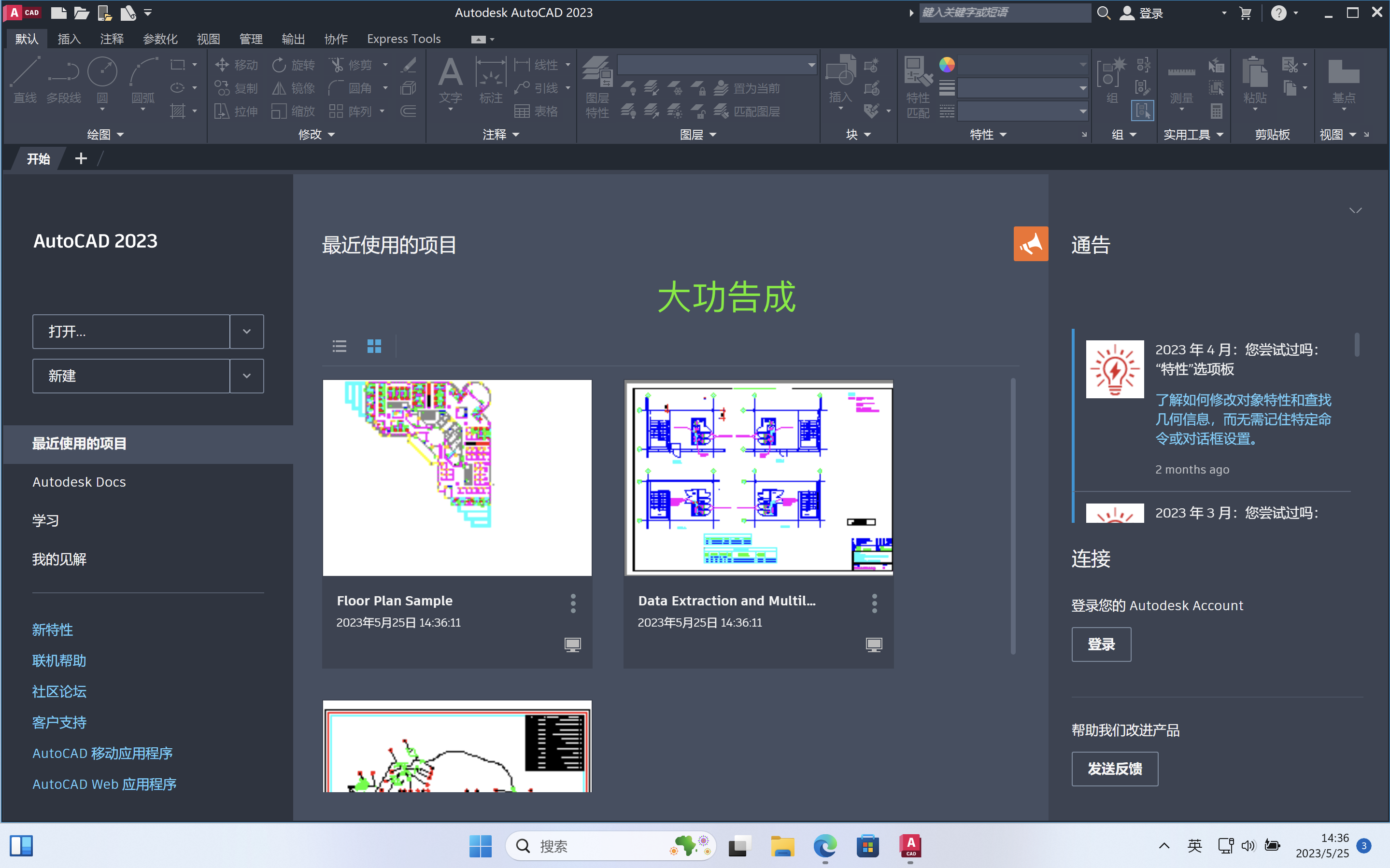Select the Arc (圆弧) tool
Viewport: 1390px width, 868px height.
(143, 80)
